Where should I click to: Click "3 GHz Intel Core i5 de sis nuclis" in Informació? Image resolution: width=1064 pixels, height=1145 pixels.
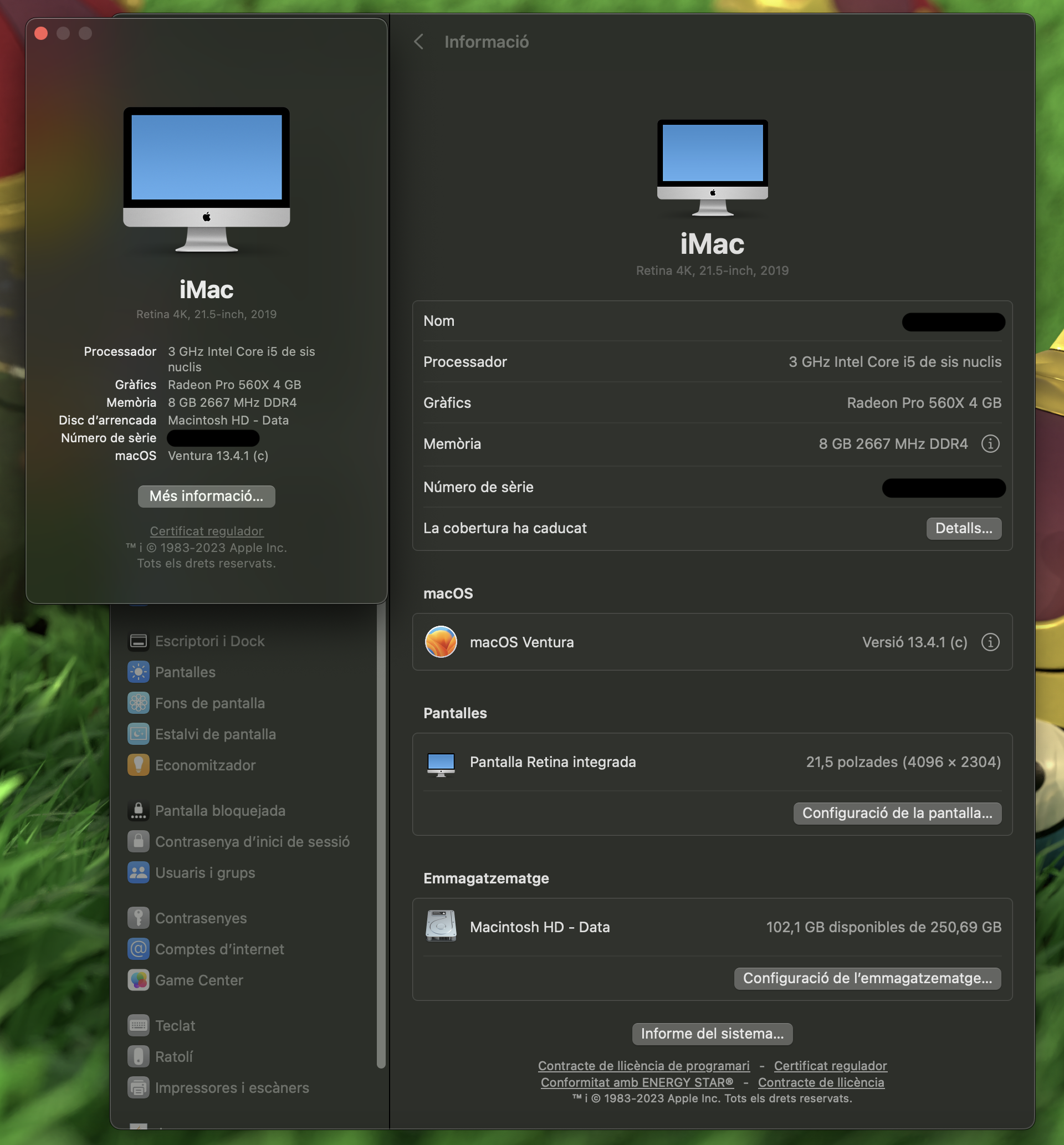(895, 362)
